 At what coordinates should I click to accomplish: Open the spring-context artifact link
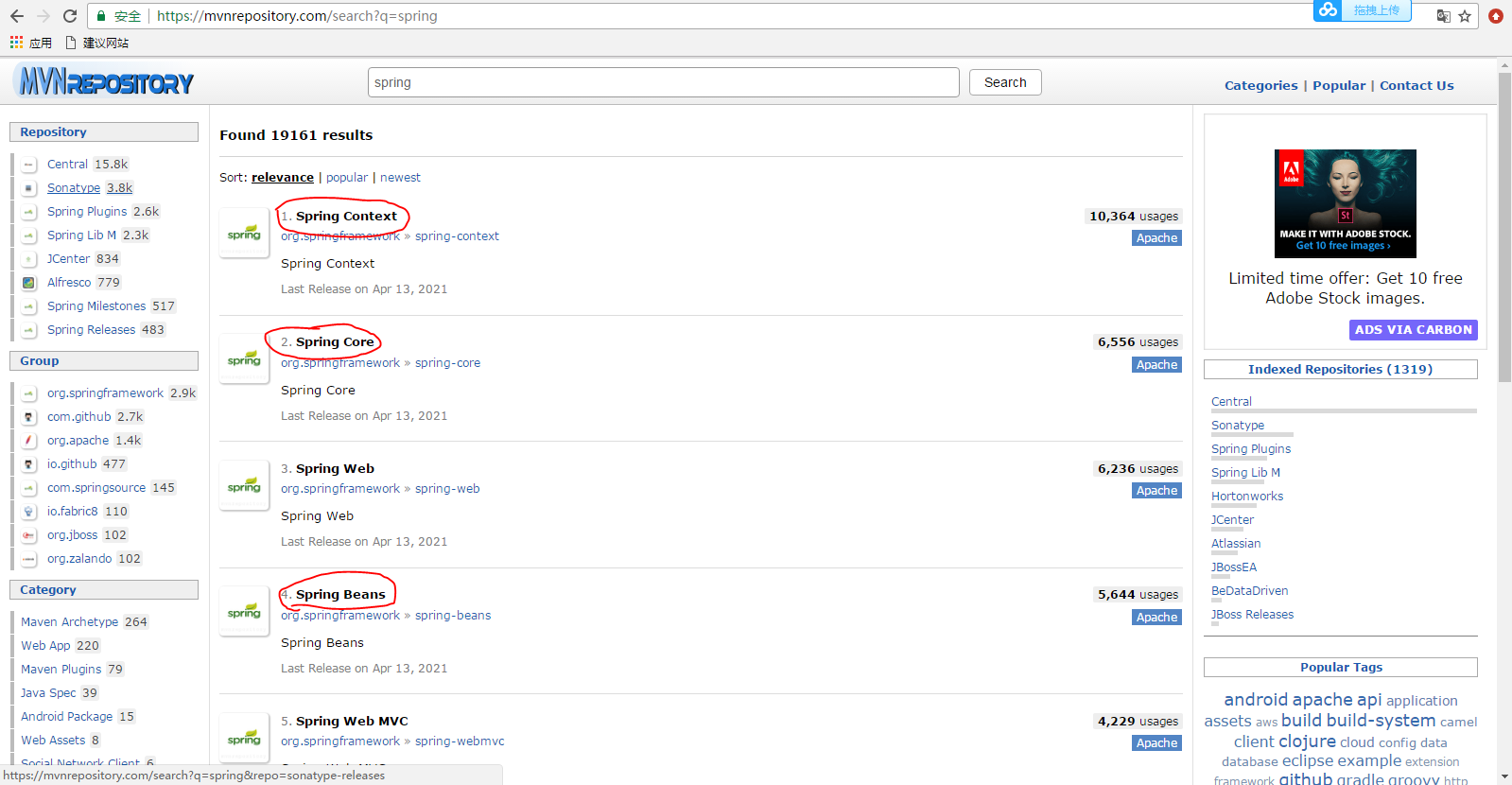(457, 236)
